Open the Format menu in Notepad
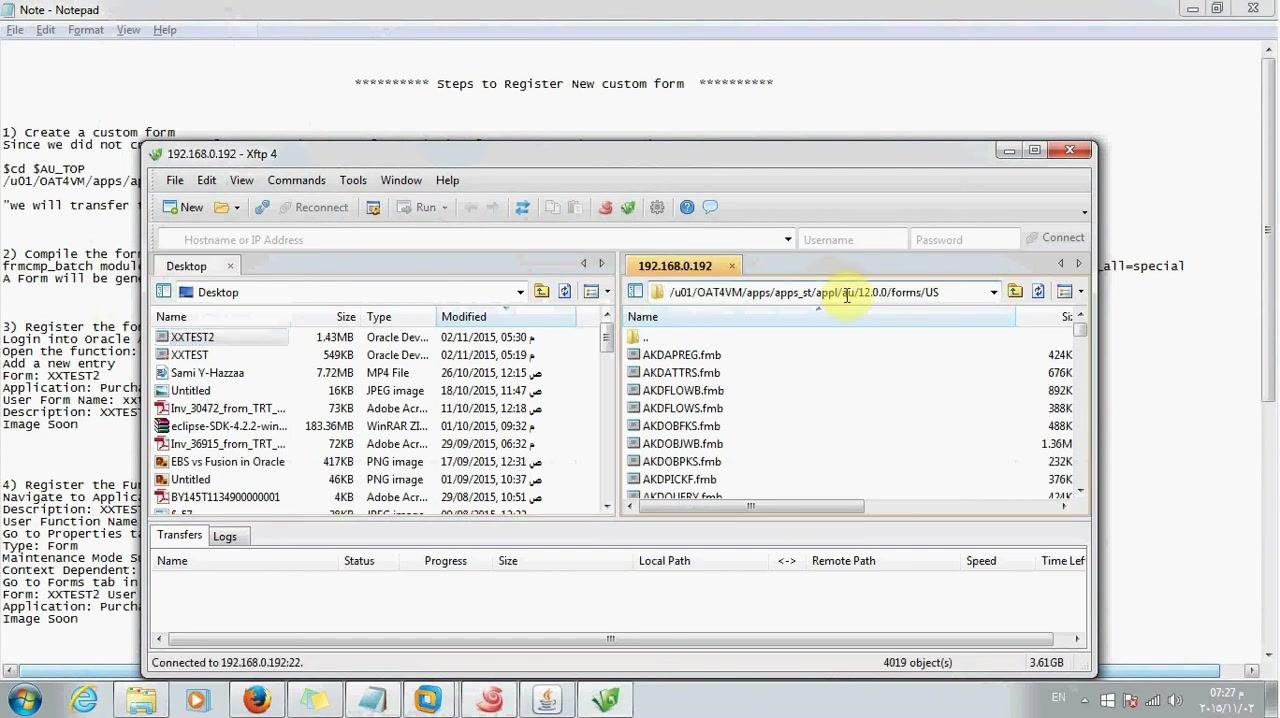The image size is (1280, 718). [85, 30]
